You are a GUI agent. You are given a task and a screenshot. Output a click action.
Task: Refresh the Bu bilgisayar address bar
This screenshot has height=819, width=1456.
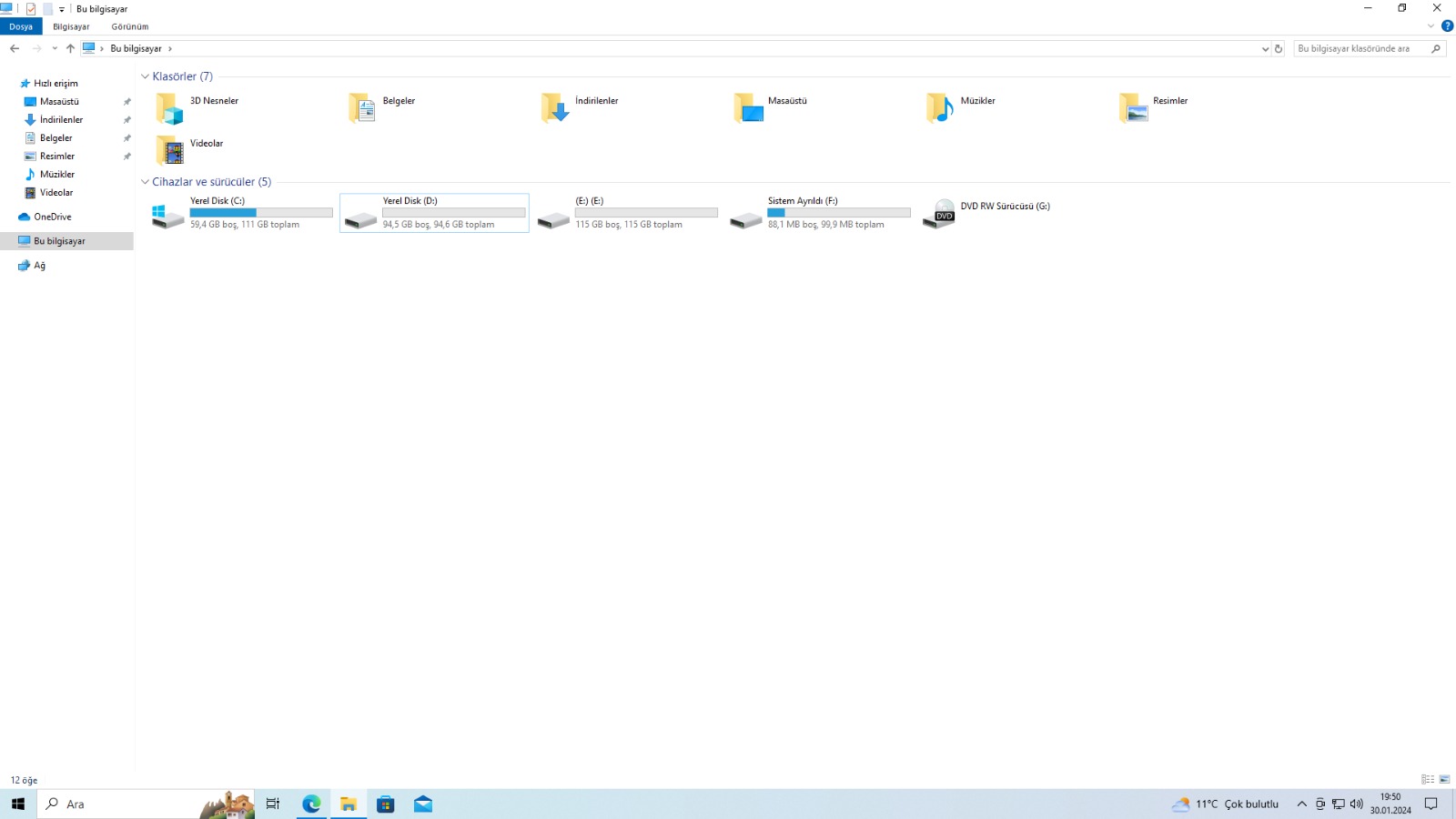1279,49
